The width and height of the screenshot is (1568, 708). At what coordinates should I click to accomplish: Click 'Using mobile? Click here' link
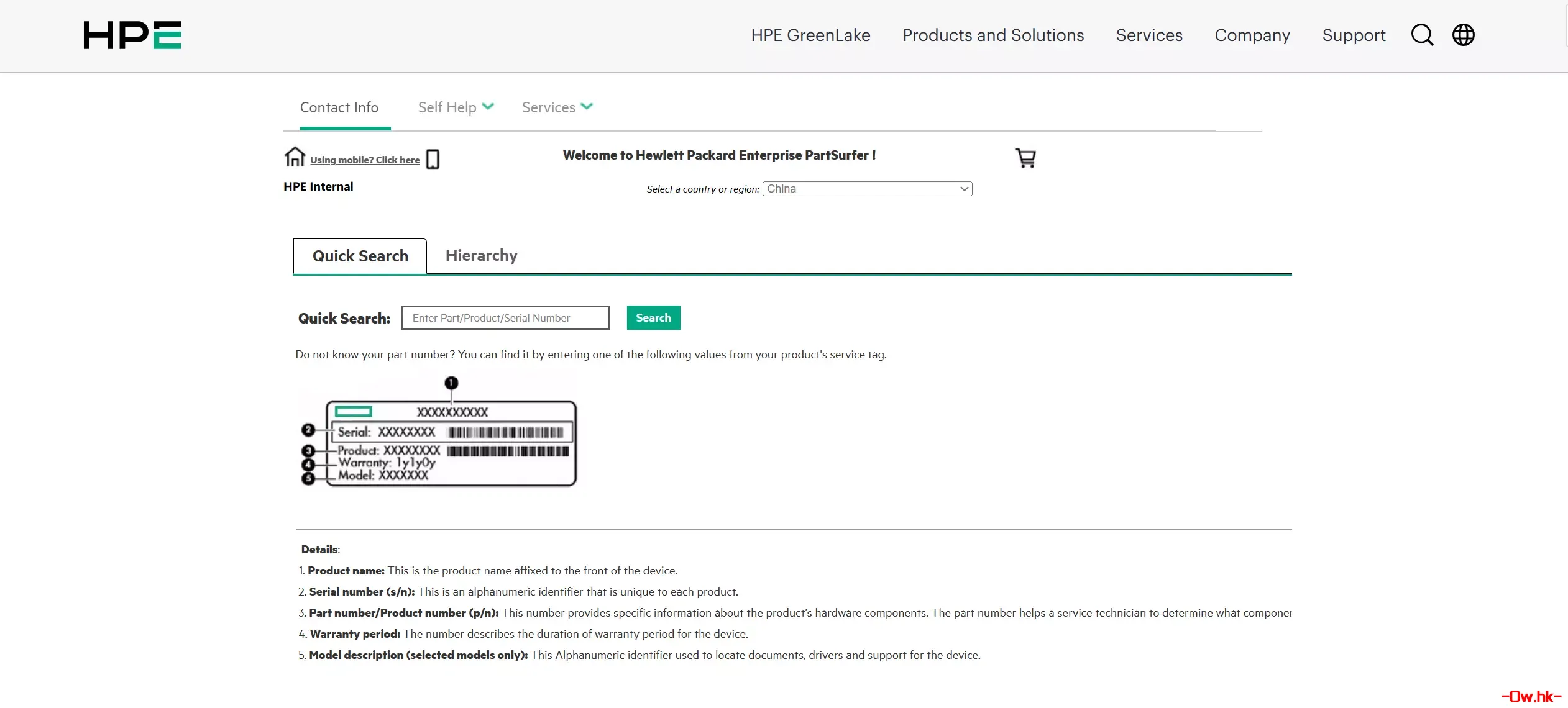coord(365,160)
